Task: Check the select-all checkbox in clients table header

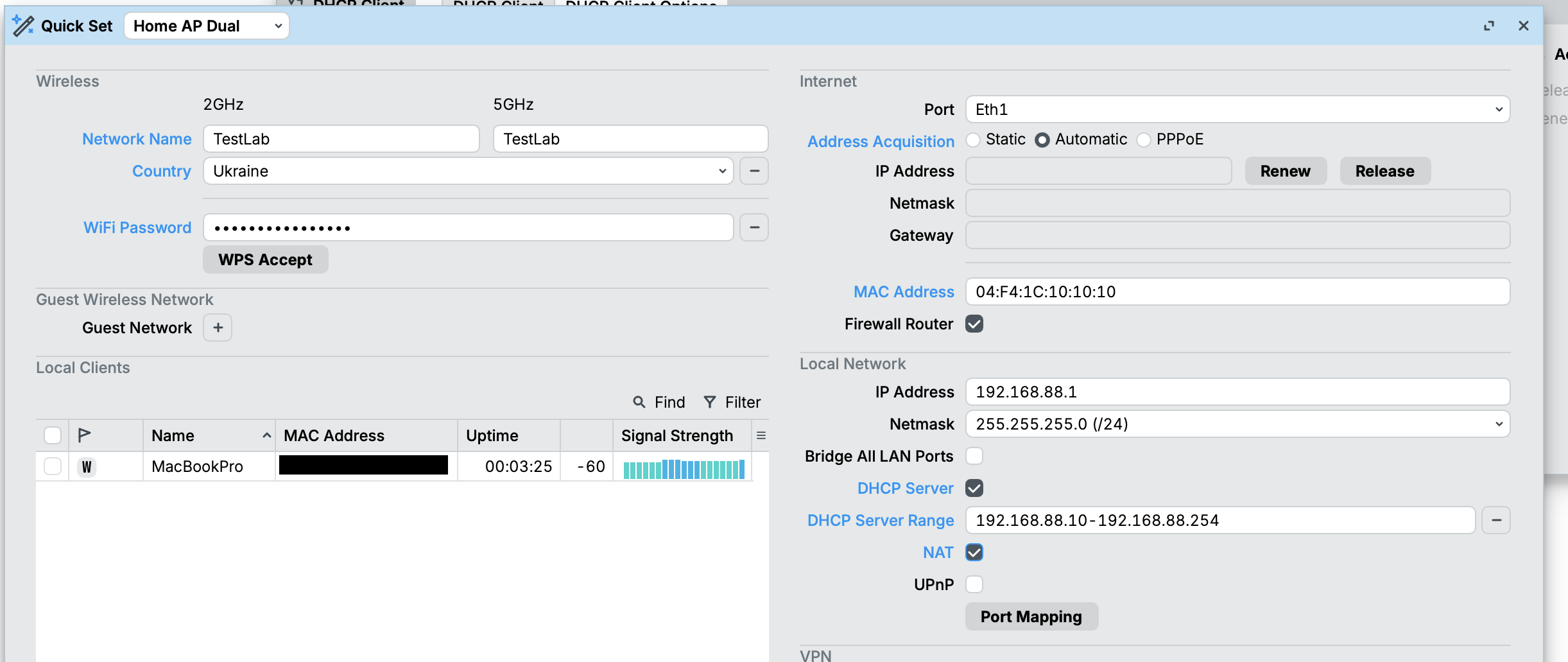Action: pos(53,435)
